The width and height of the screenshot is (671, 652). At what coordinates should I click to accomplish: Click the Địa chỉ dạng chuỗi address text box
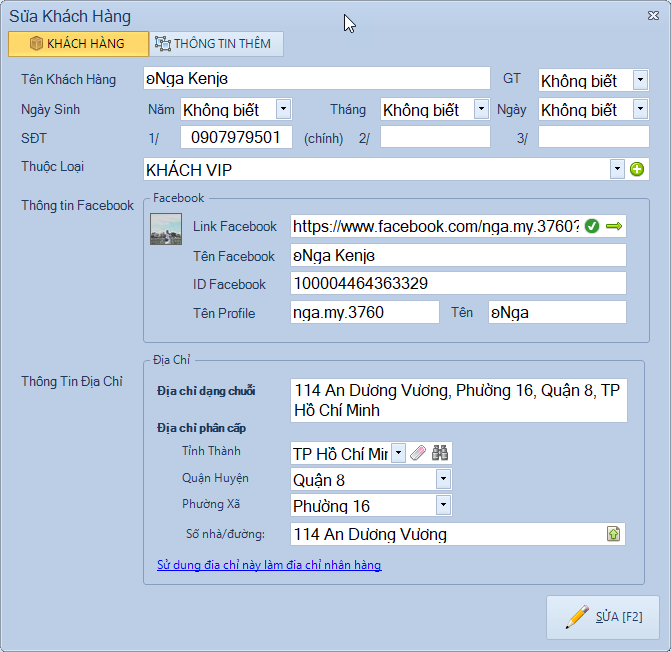pyautogui.click(x=459, y=400)
